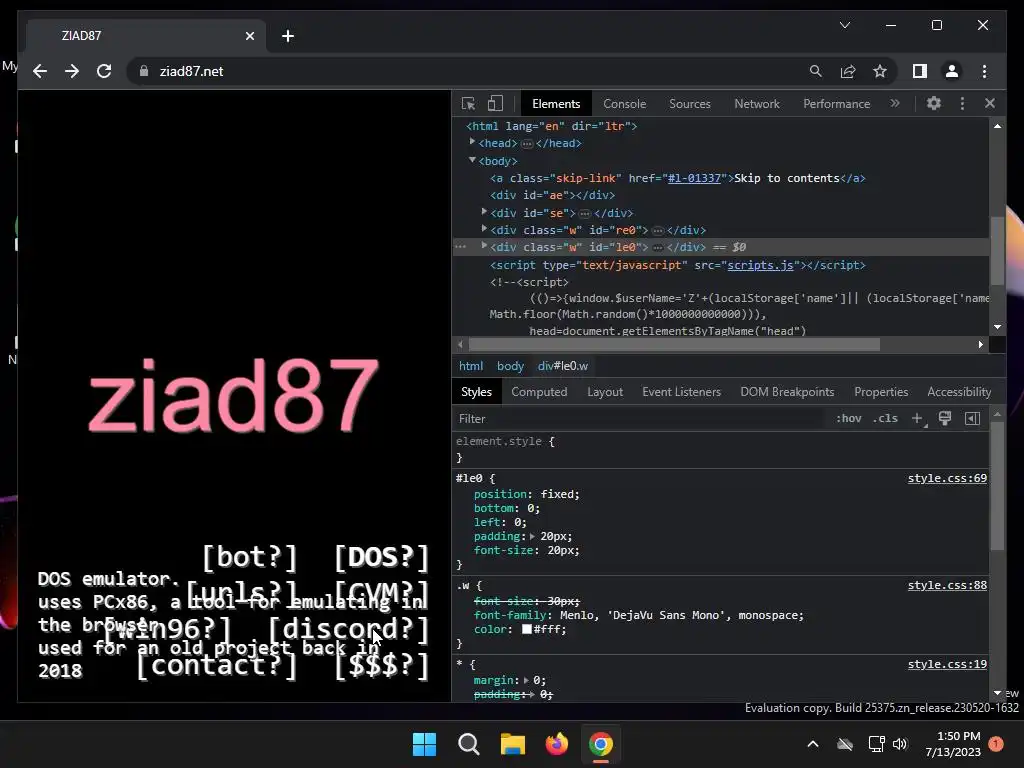Screen dimensions: 1024x768
Task: Open the Properties pane tab
Action: pyautogui.click(x=881, y=392)
